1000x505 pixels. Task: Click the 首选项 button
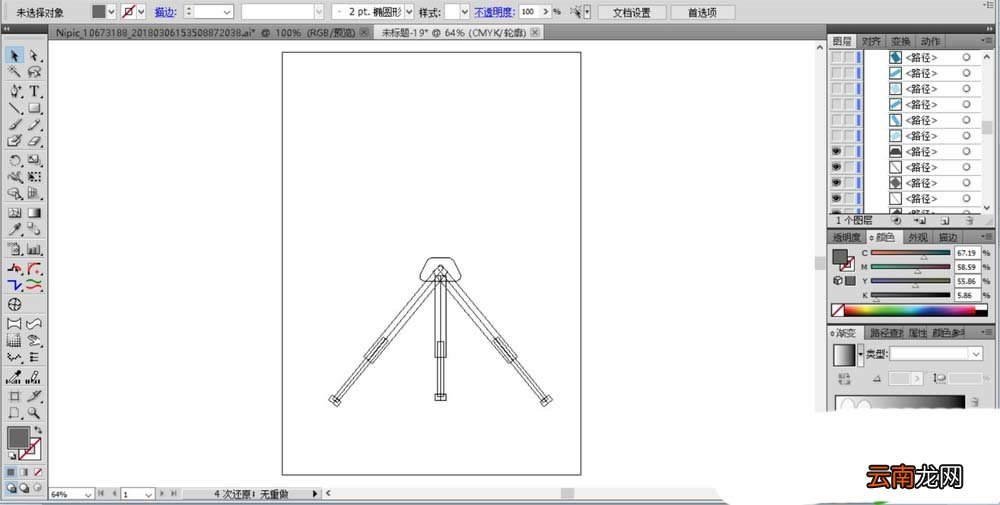coord(702,12)
